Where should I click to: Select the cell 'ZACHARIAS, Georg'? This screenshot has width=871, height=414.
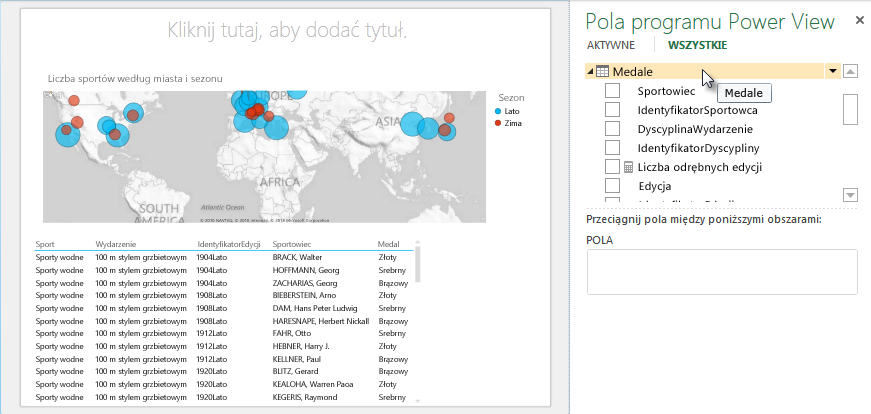click(x=304, y=283)
